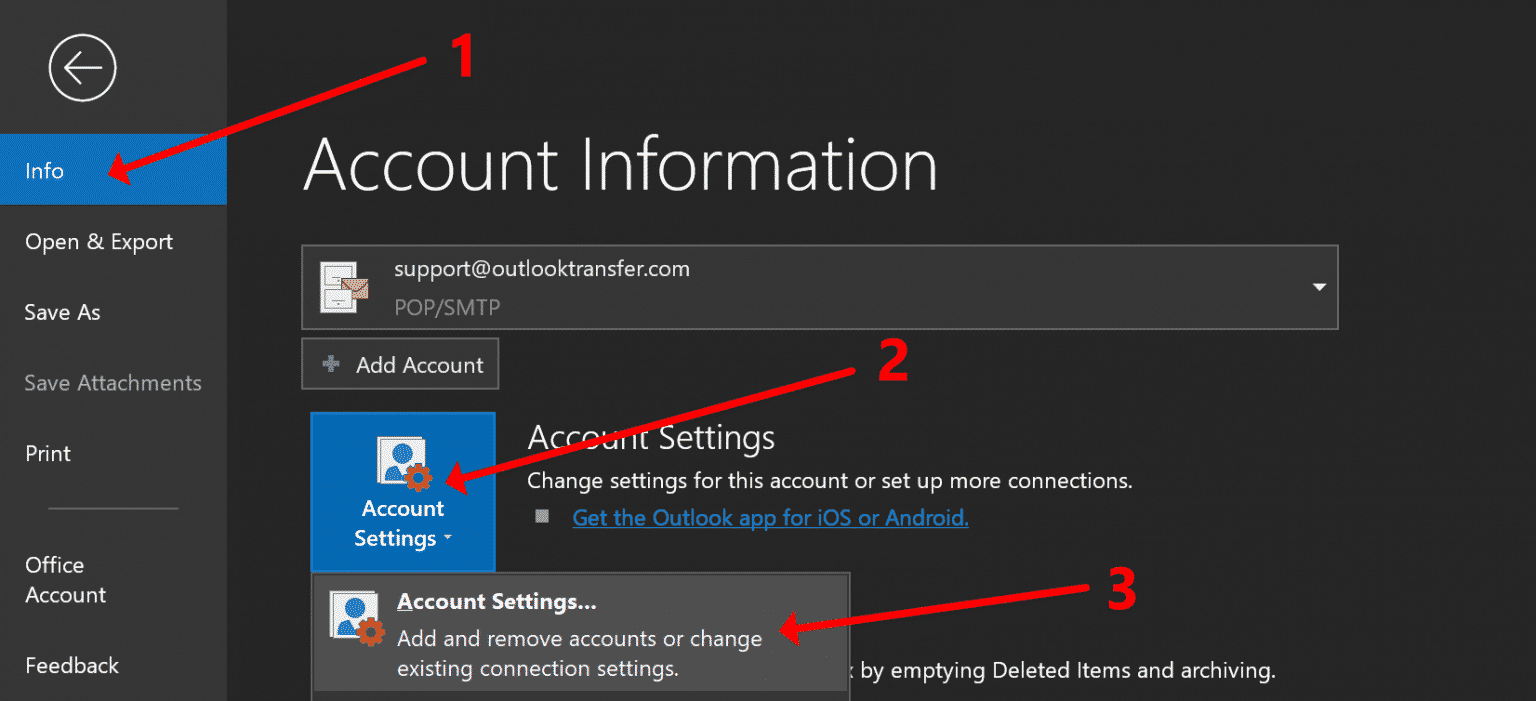Click the square bullet icon before the Outlook app link
This screenshot has height=701, width=1536.
pyautogui.click(x=541, y=517)
